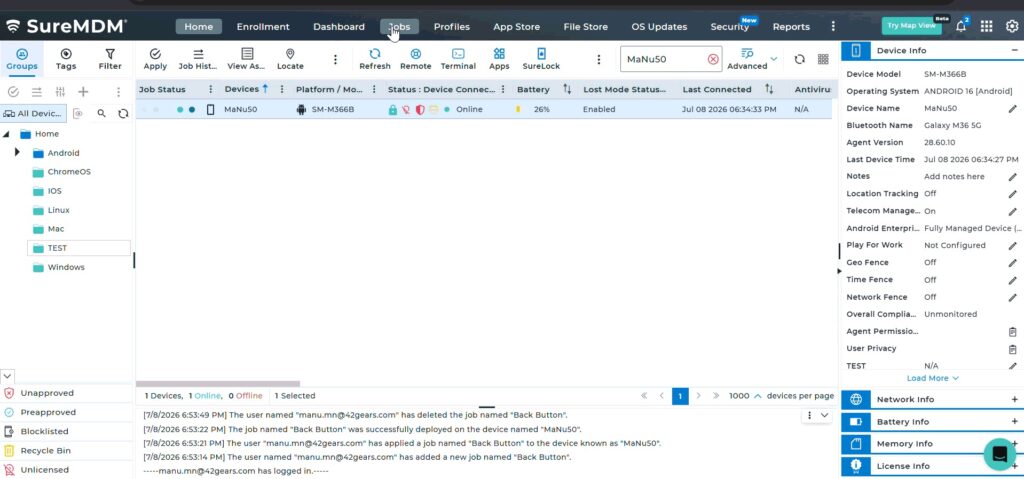This screenshot has height=479, width=1024.
Task: Expand the Memory Info panel
Action: pyautogui.click(x=1014, y=444)
